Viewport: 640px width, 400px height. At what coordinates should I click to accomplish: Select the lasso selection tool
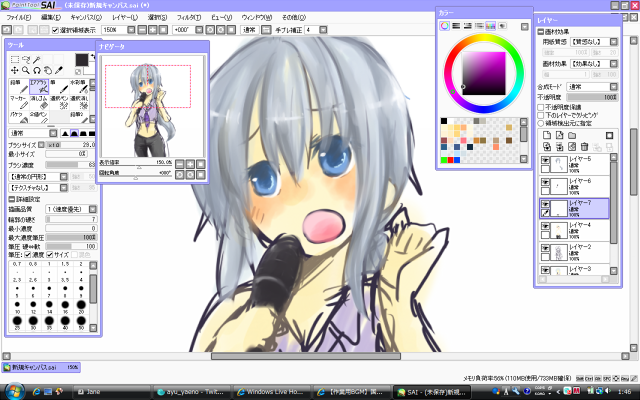coord(26,60)
